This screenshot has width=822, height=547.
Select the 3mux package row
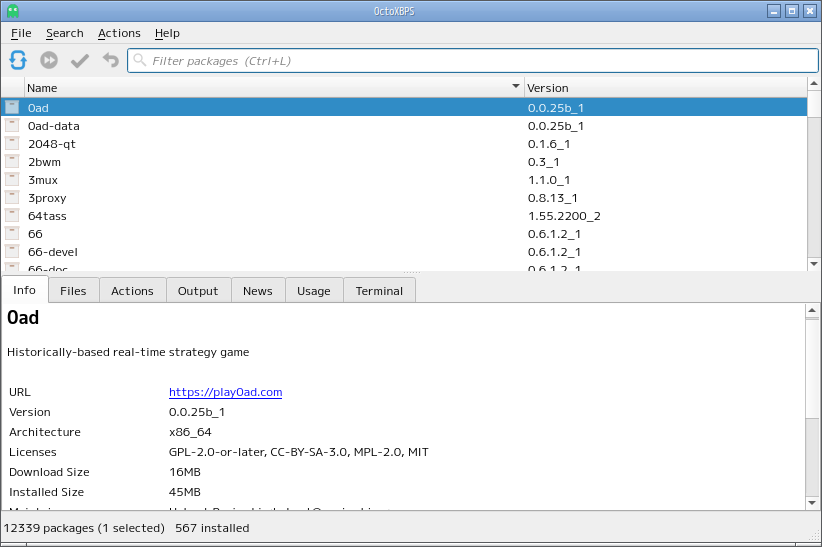404,180
